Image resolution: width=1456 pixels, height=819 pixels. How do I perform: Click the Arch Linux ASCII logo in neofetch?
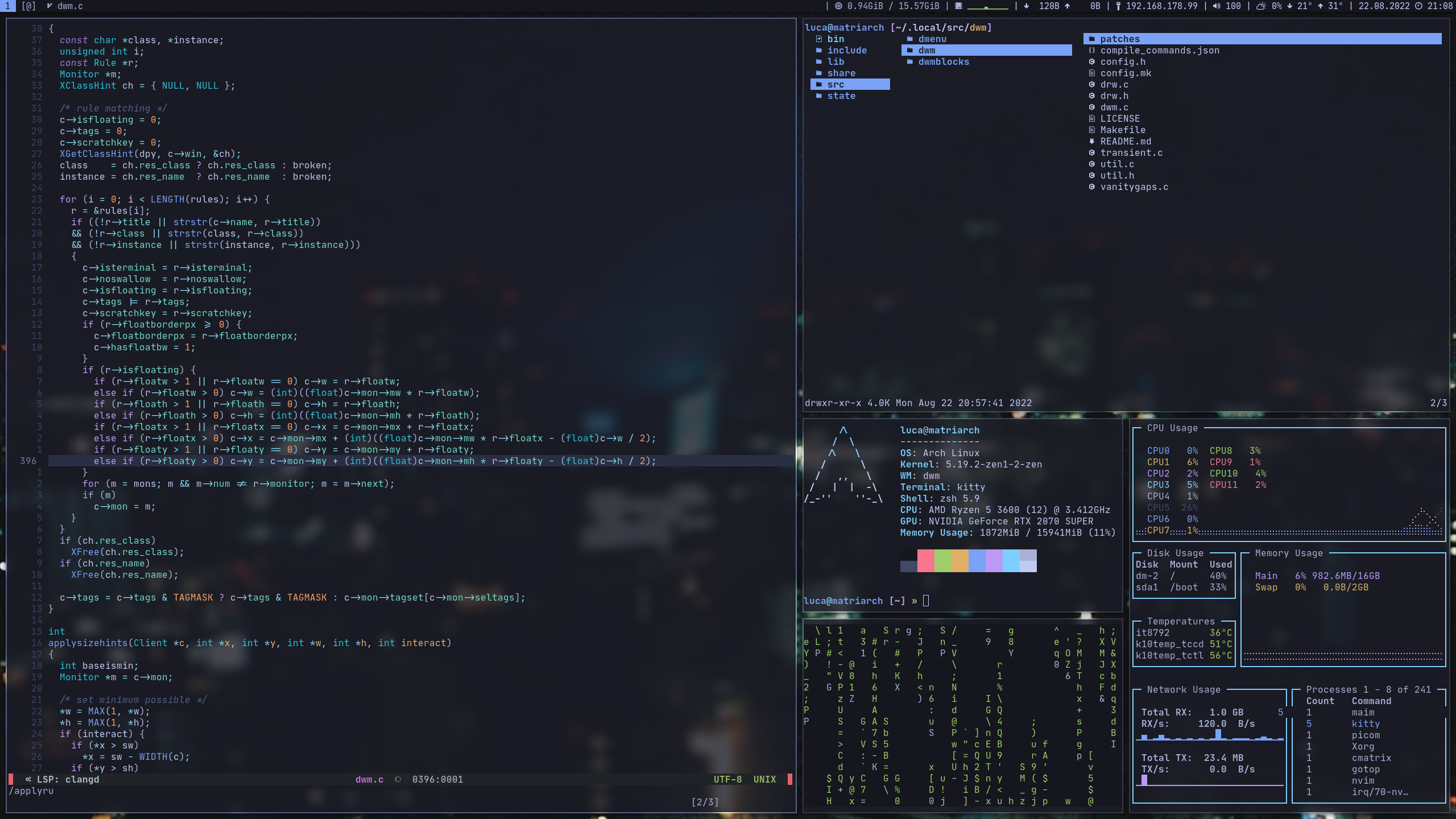point(843,465)
